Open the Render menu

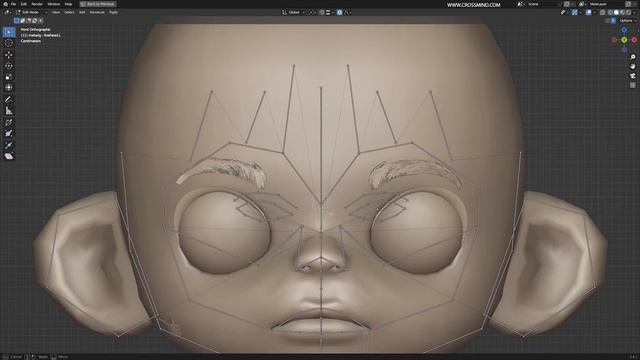click(37, 4)
